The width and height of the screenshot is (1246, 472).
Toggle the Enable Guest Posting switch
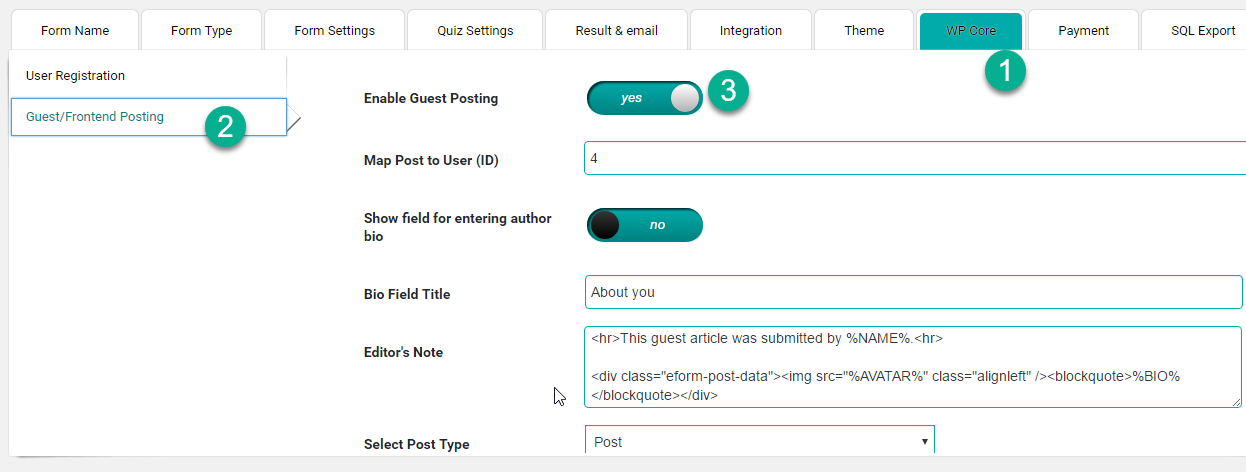pyautogui.click(x=645, y=98)
